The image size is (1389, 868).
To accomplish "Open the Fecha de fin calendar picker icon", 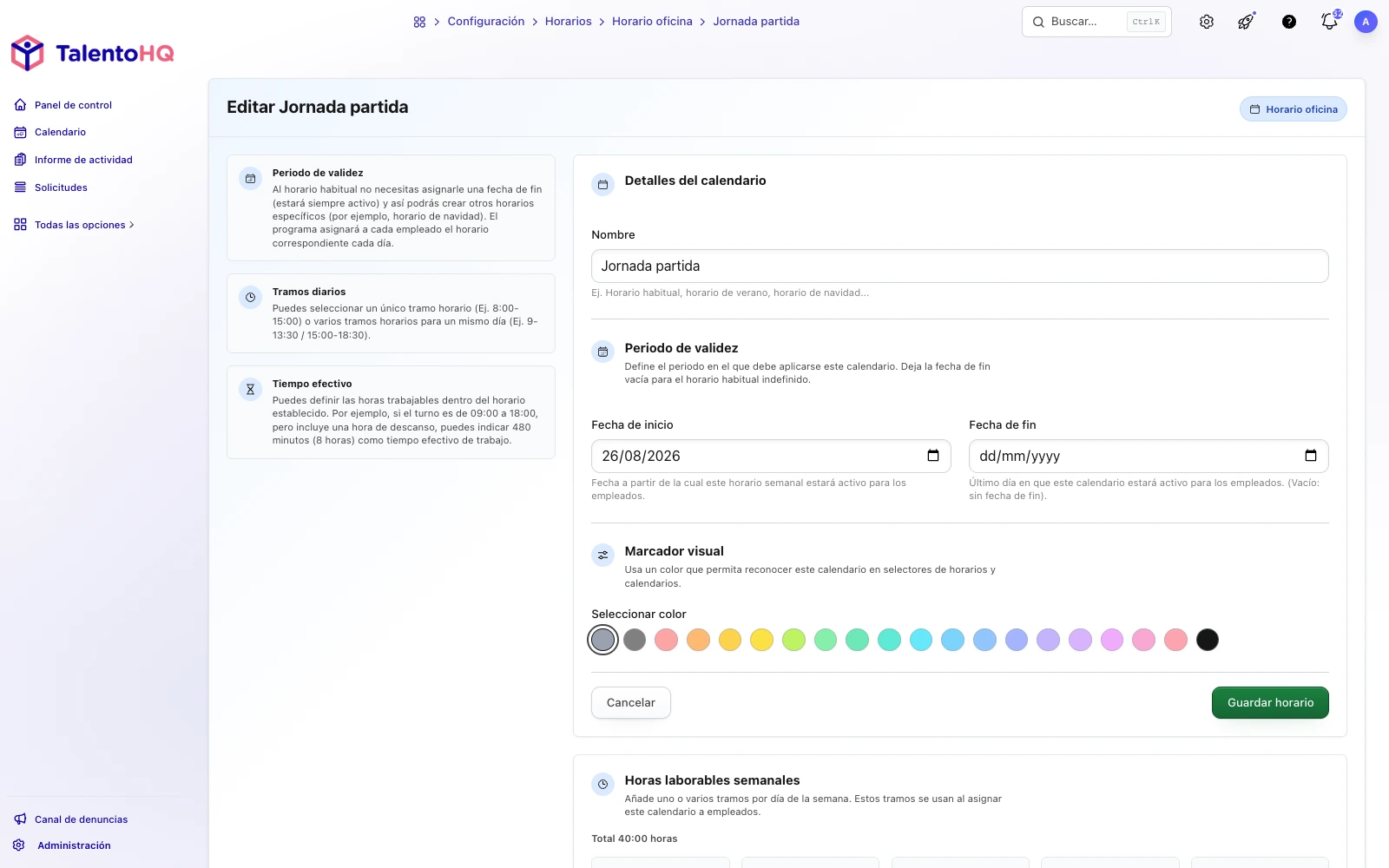I will [x=1311, y=456].
